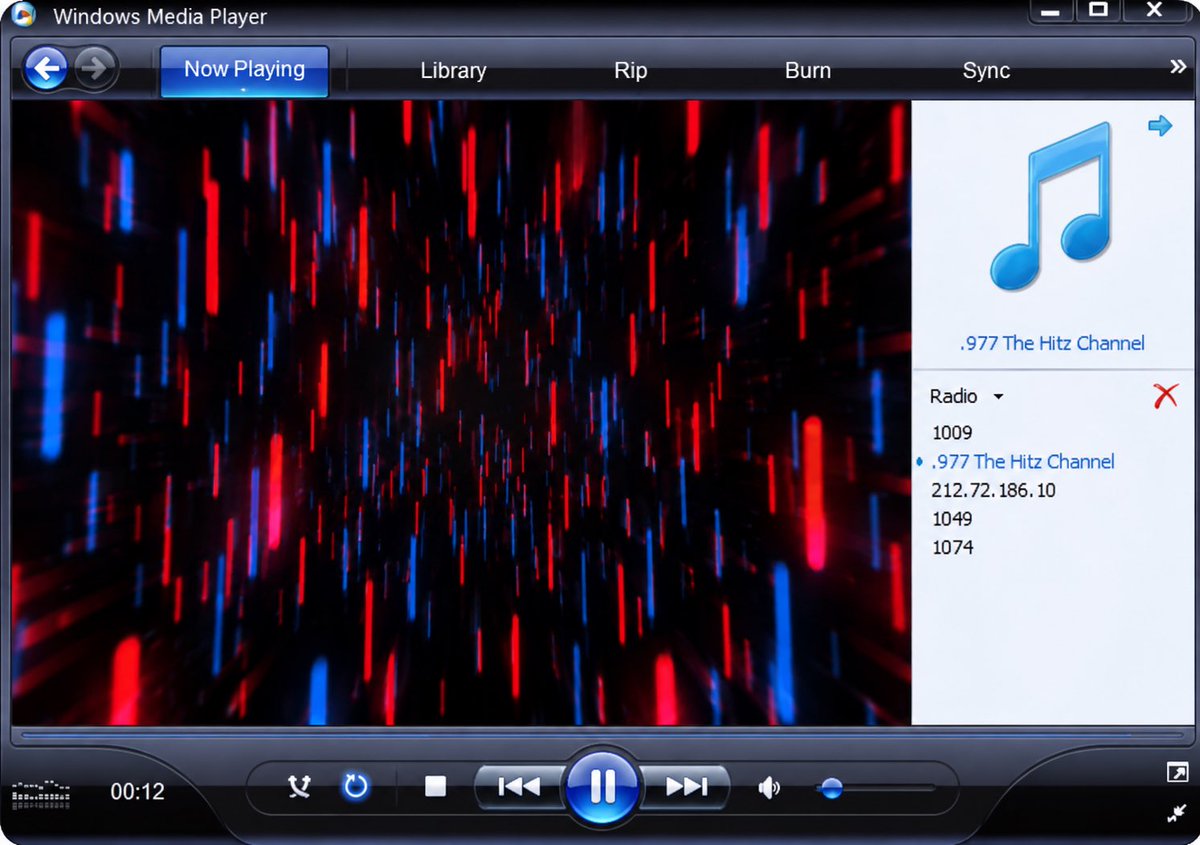The image size is (1200, 845).
Task: Open the Now Playing tab
Action: click(244, 71)
